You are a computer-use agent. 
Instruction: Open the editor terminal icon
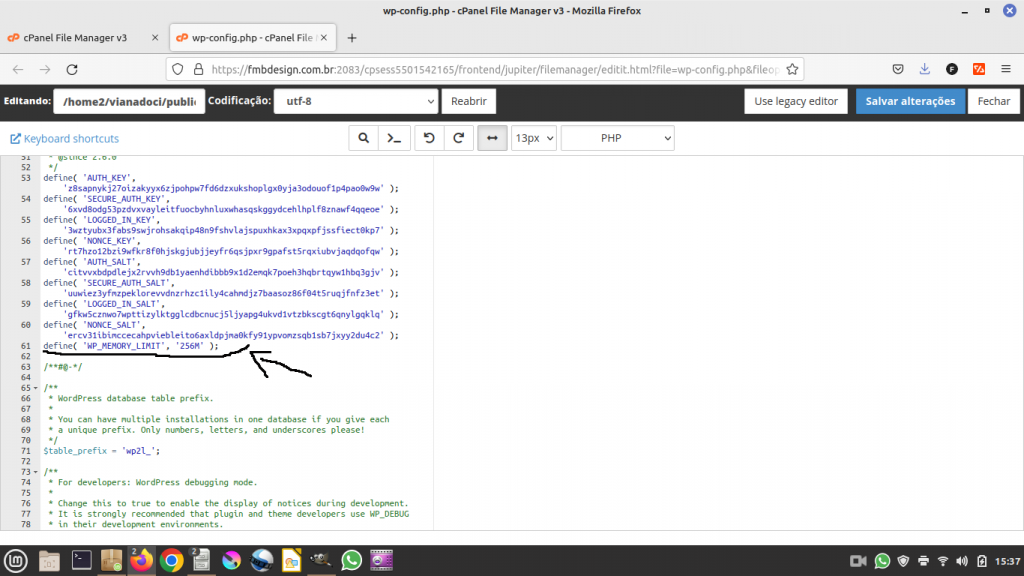click(396, 137)
